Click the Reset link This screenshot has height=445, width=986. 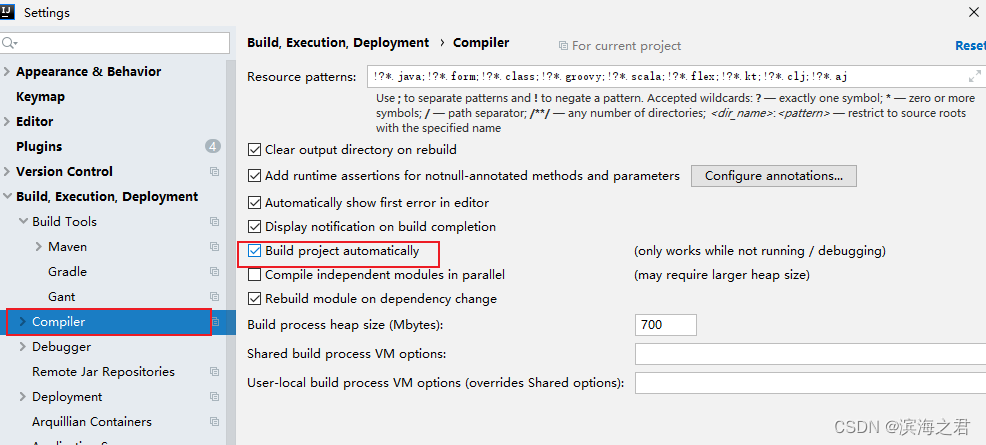(970, 45)
